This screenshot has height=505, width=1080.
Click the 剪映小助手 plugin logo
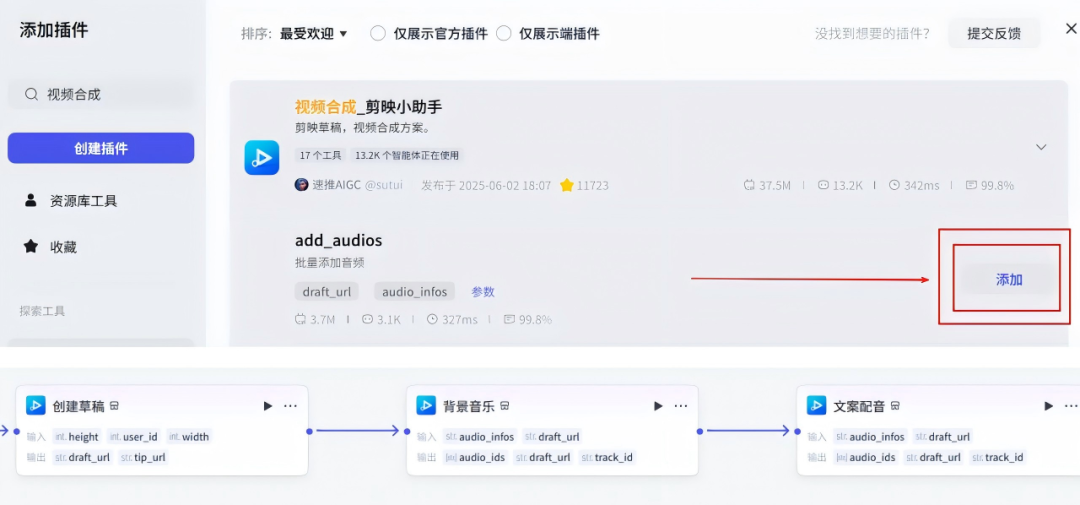262,158
